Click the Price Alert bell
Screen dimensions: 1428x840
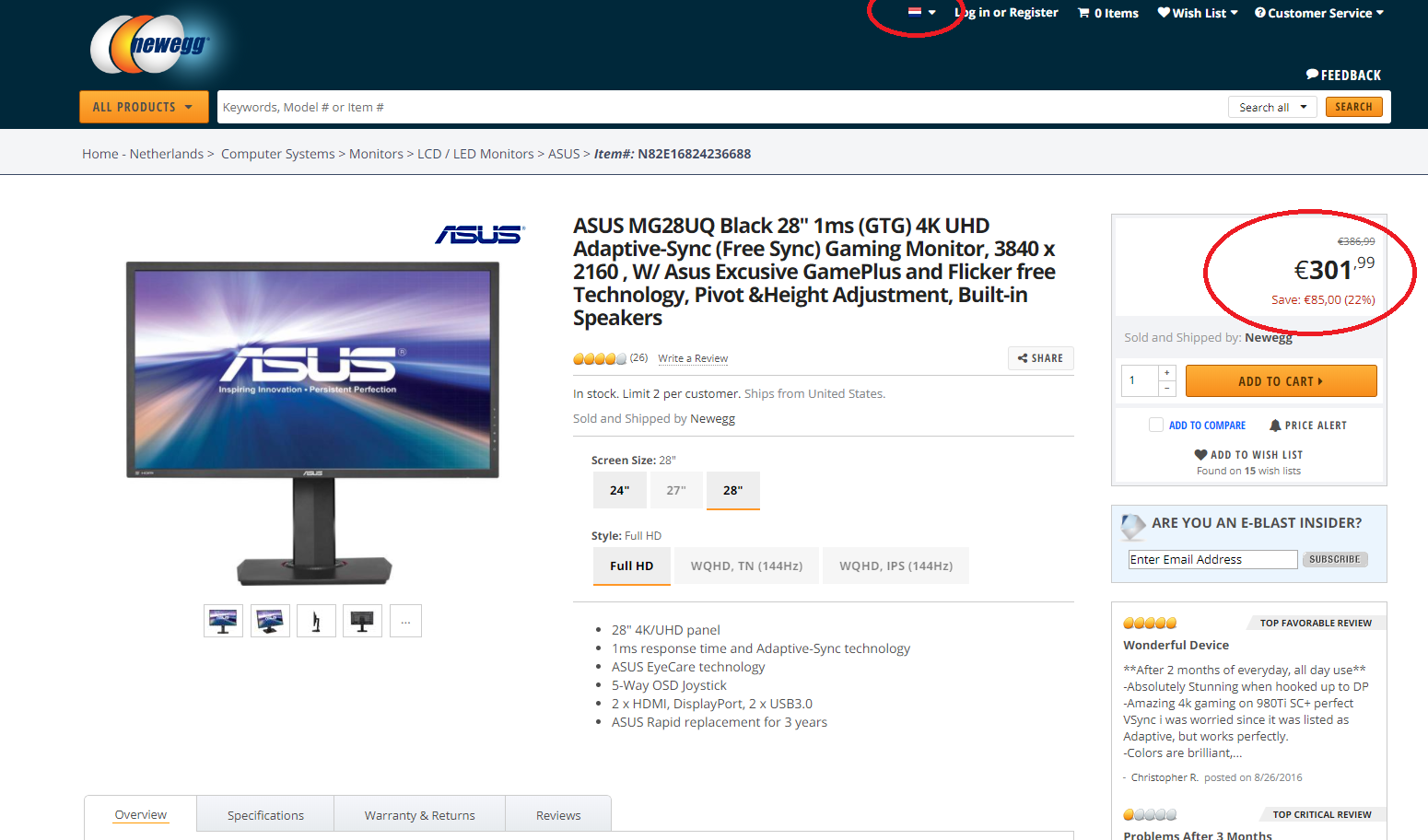tap(1275, 426)
